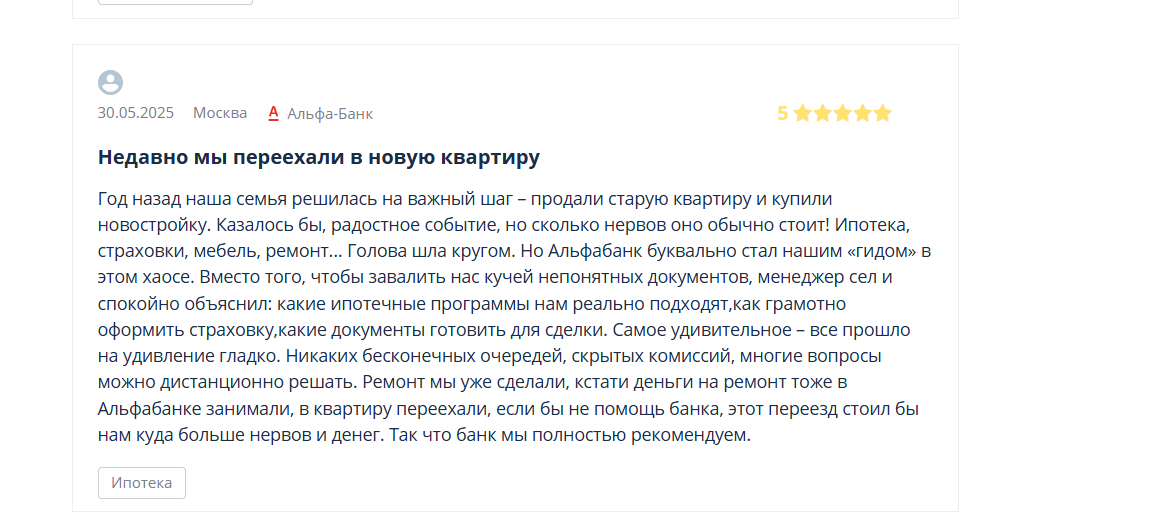Image resolution: width=1173 pixels, height=519 pixels.
Task: Select the fifth rating star
Action: (883, 113)
